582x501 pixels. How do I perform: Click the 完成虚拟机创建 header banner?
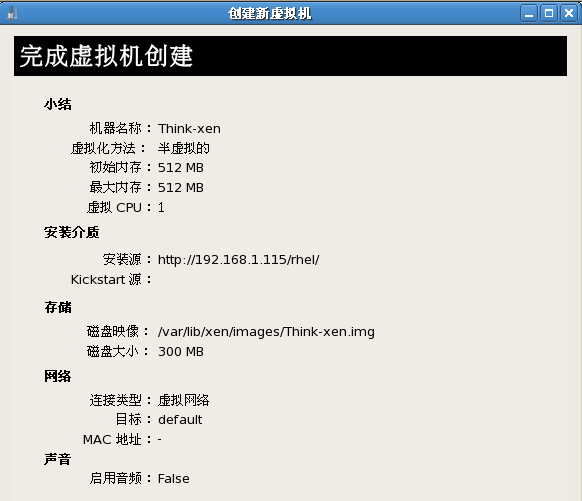pos(290,56)
